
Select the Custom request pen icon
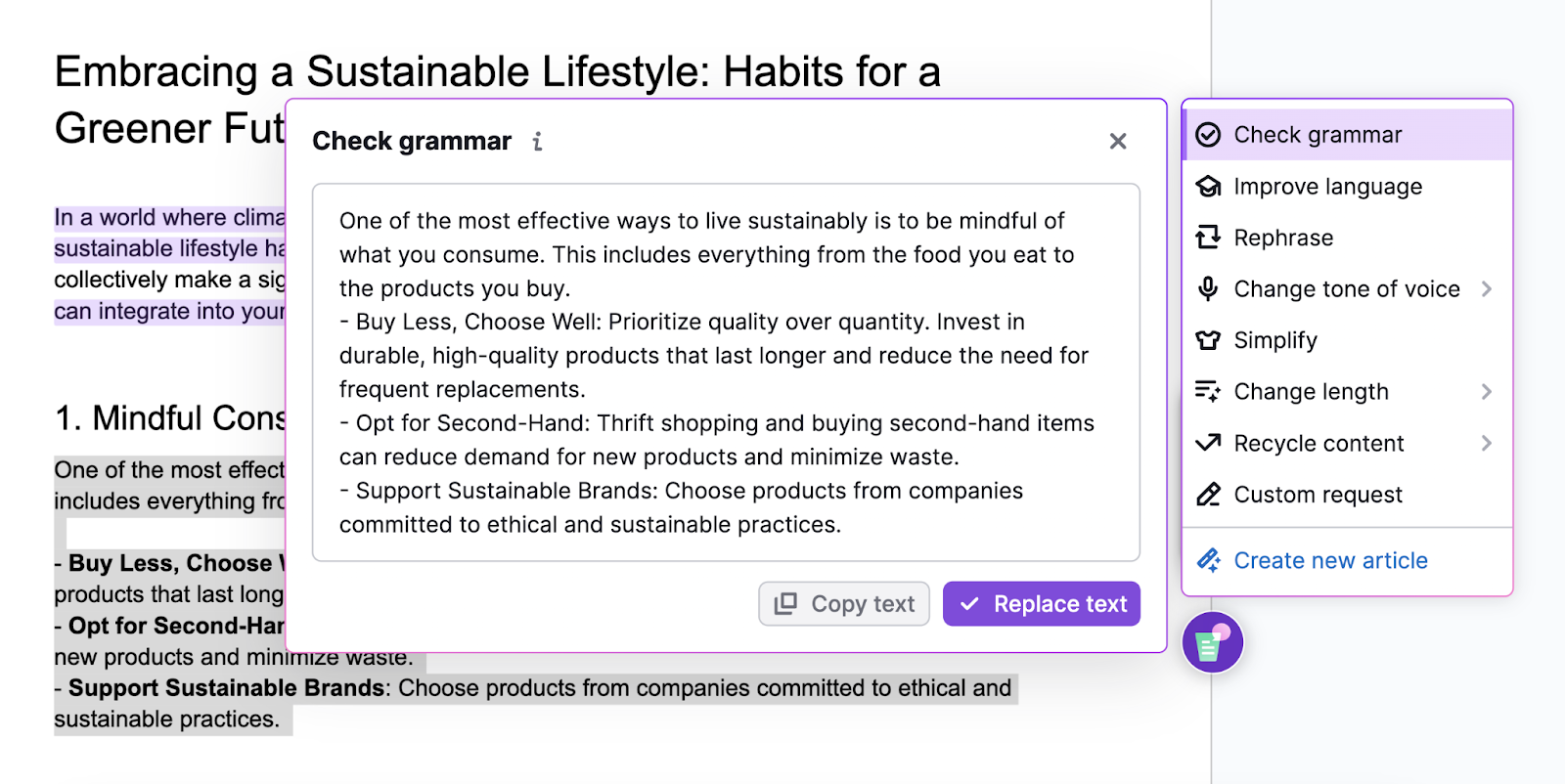1209,495
